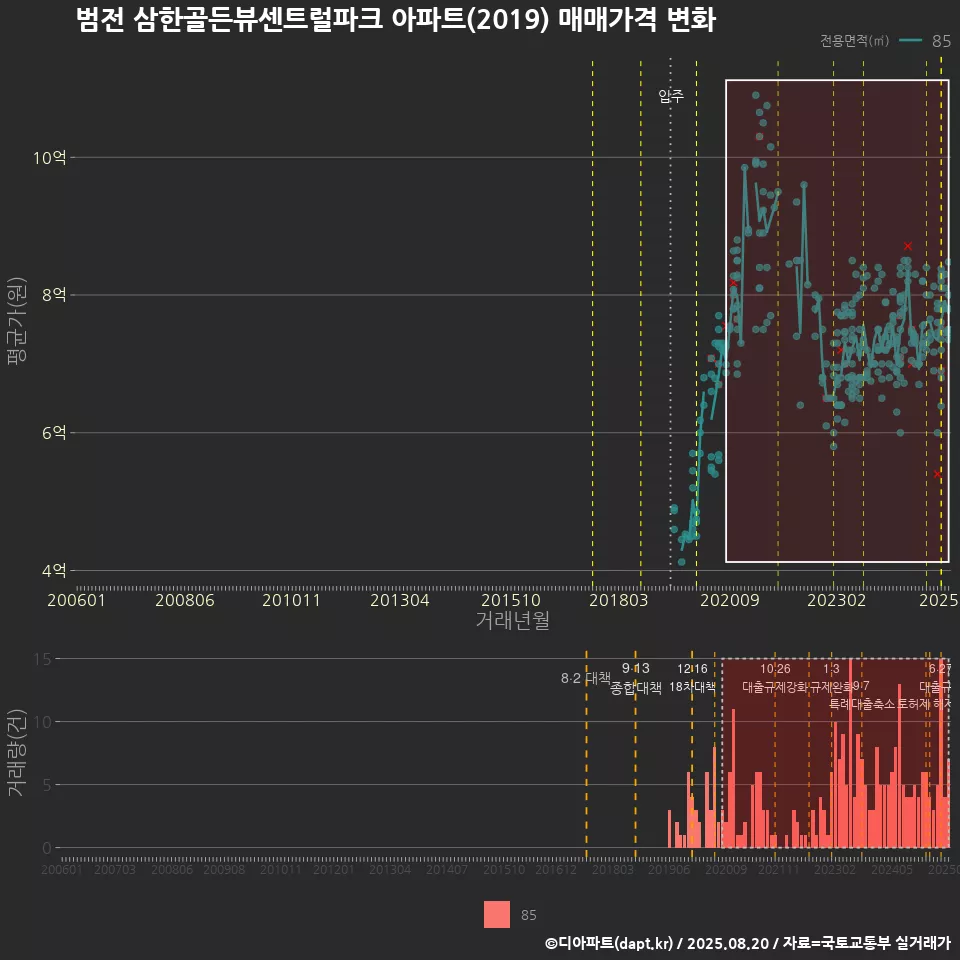Click the '85' label beside the red swatch
Image resolution: width=960 pixels, height=960 pixels.
pyautogui.click(x=528, y=915)
